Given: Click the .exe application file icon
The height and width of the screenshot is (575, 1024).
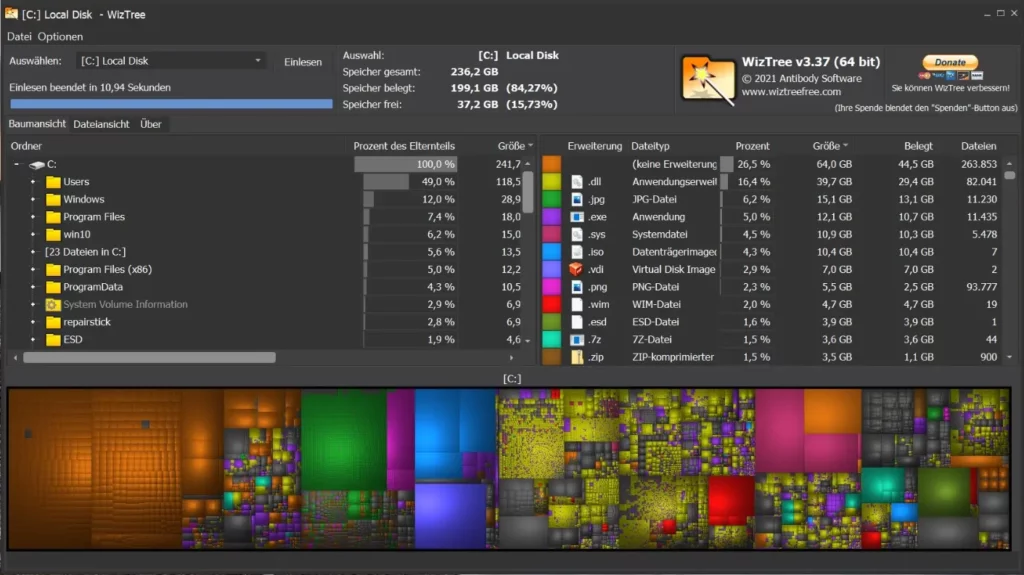Looking at the screenshot, I should click(x=577, y=217).
